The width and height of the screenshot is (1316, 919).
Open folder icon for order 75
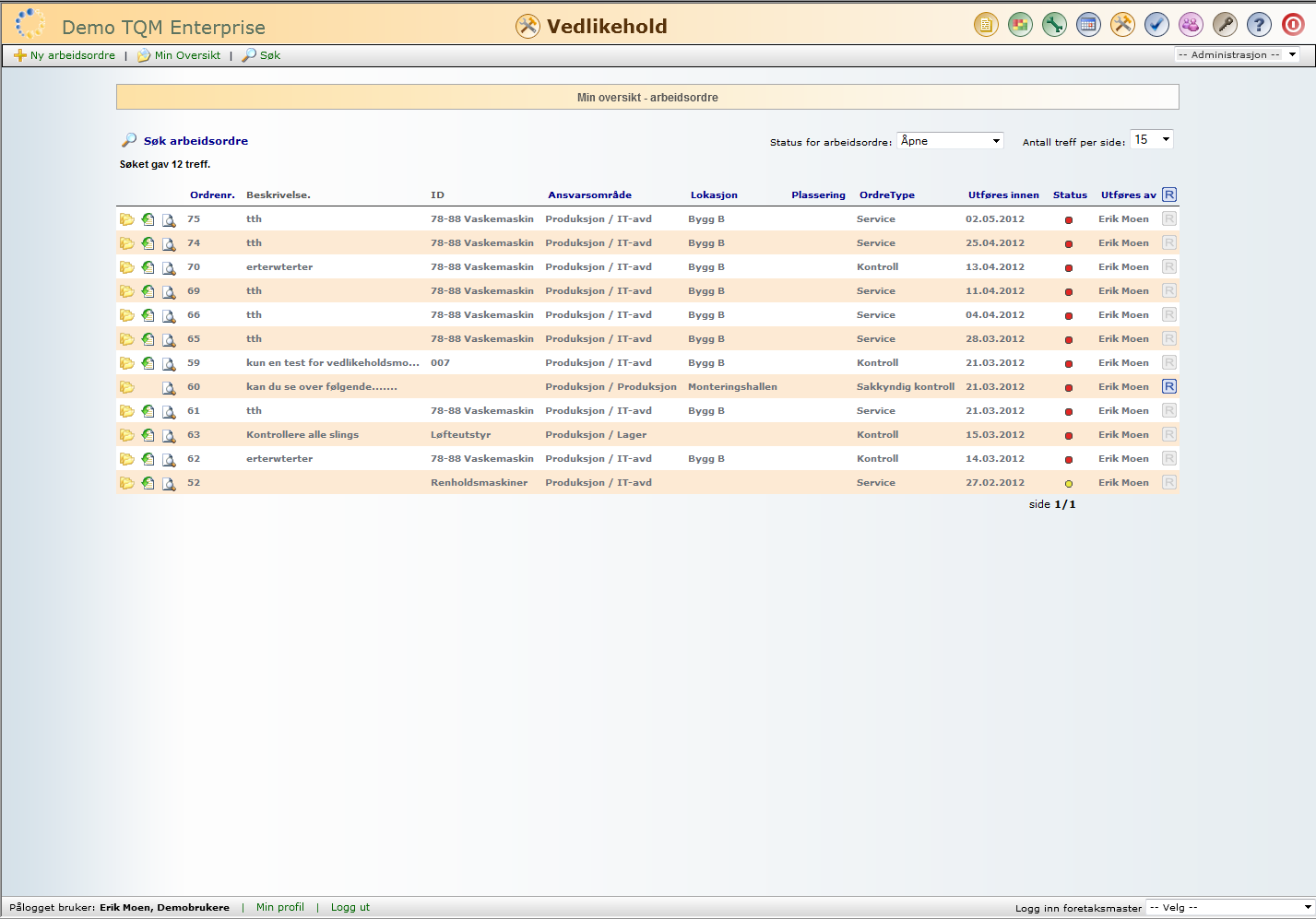coord(127,219)
